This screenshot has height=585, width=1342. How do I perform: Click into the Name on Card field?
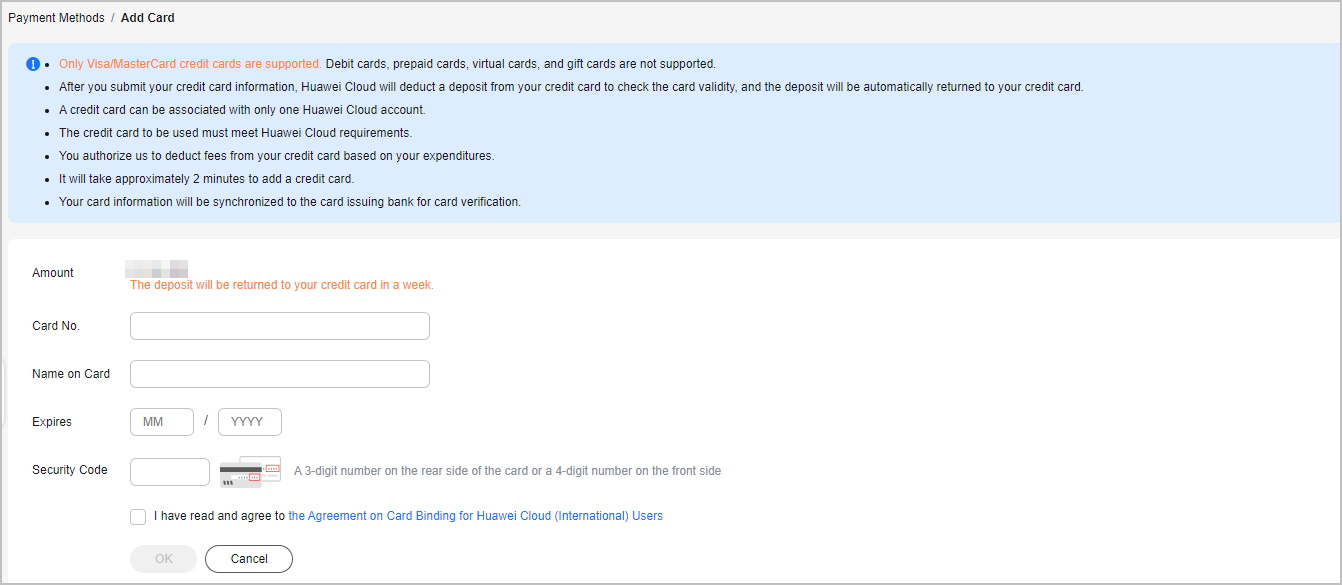click(280, 374)
